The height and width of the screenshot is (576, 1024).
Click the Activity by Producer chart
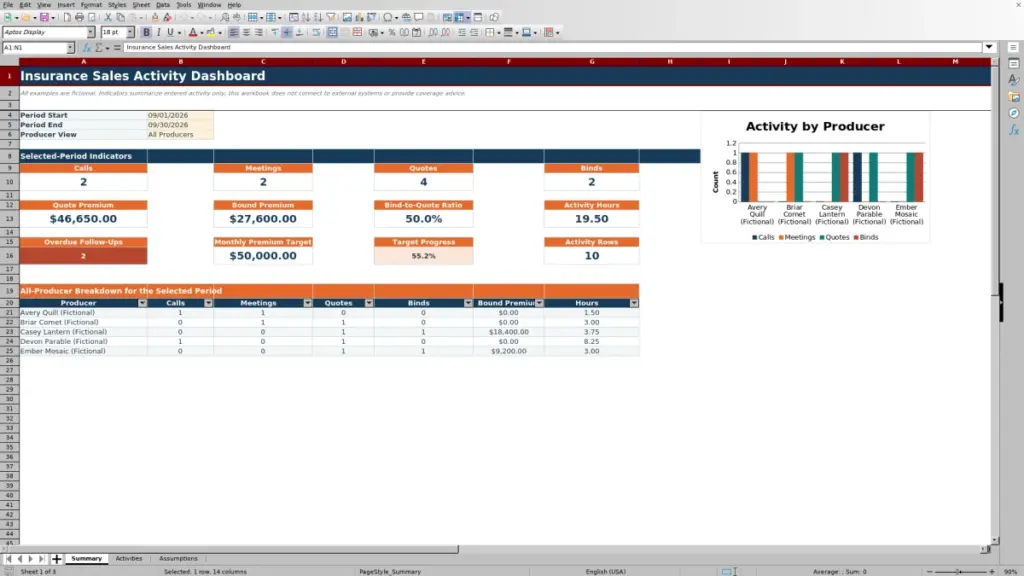[815, 178]
